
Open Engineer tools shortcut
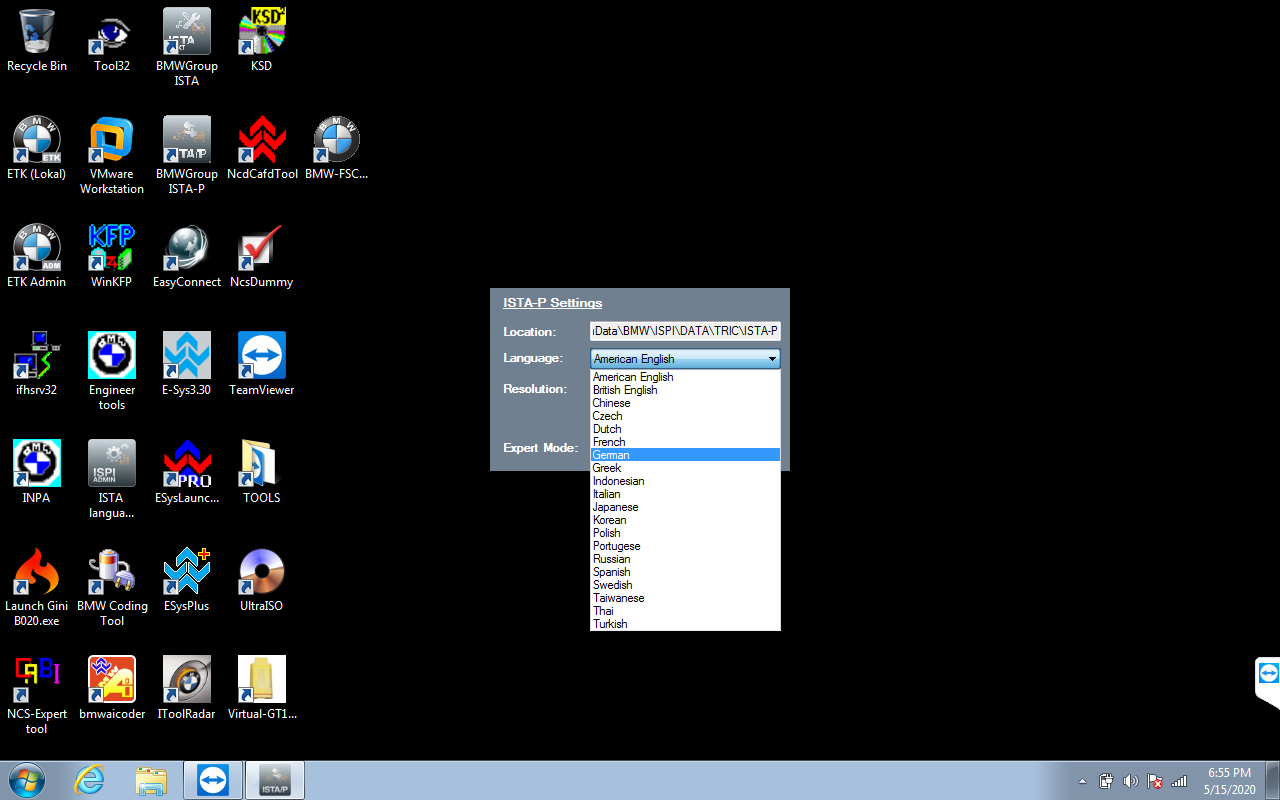coord(112,371)
